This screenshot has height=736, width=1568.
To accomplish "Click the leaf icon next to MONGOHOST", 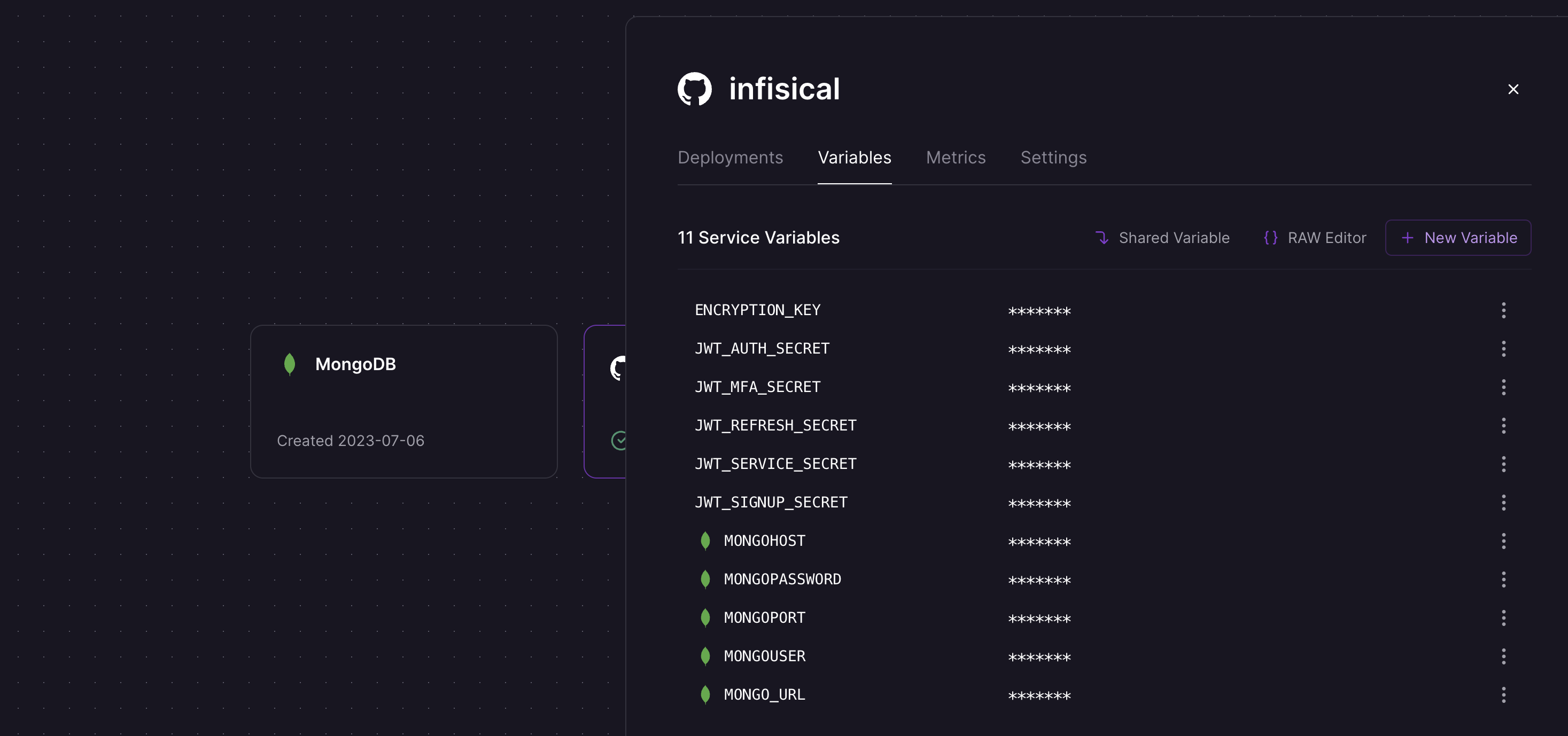I will 705,541.
